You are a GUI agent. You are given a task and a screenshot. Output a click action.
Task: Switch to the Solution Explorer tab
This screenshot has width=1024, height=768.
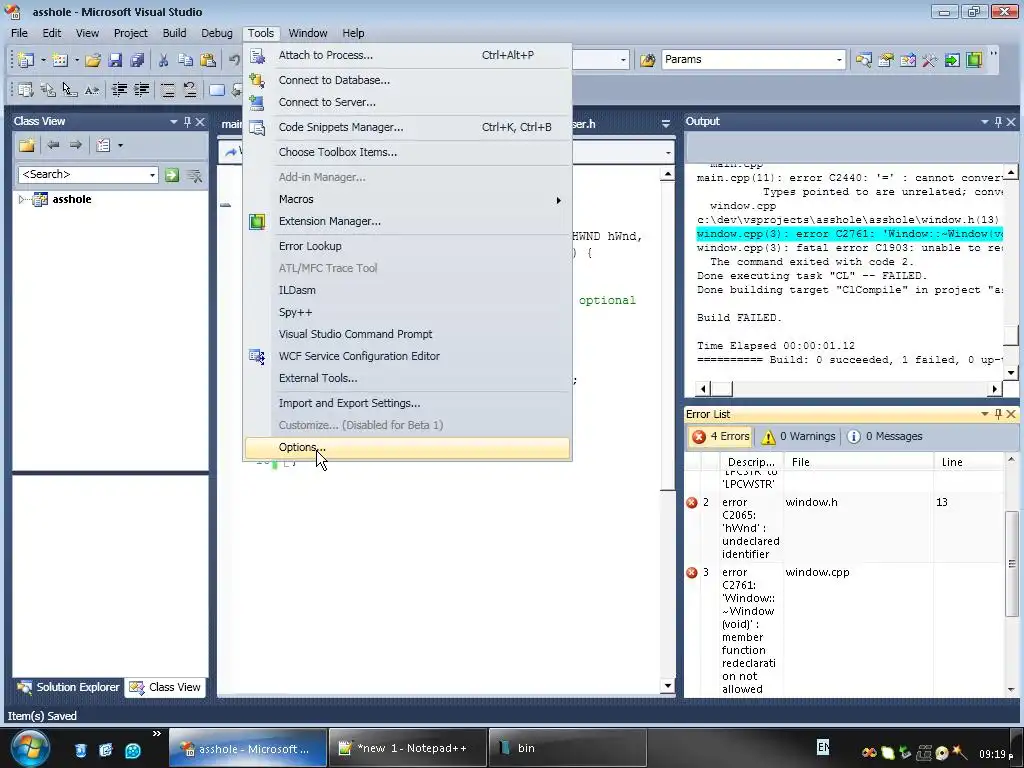tap(69, 687)
